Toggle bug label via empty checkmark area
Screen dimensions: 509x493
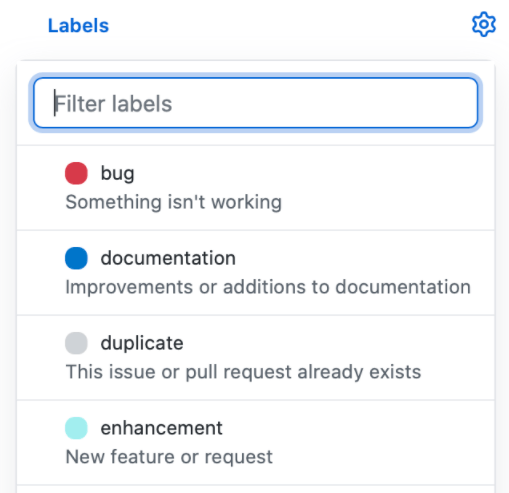click(41, 174)
